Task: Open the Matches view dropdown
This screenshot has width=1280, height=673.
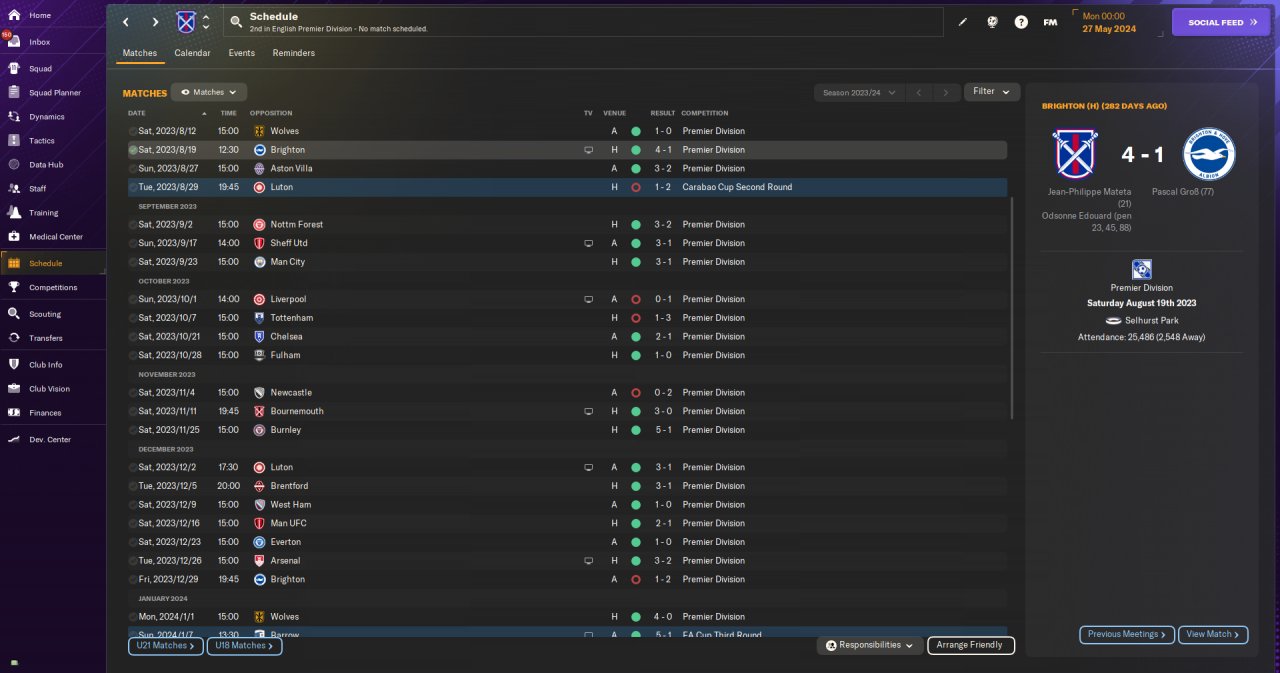Action: coord(209,92)
